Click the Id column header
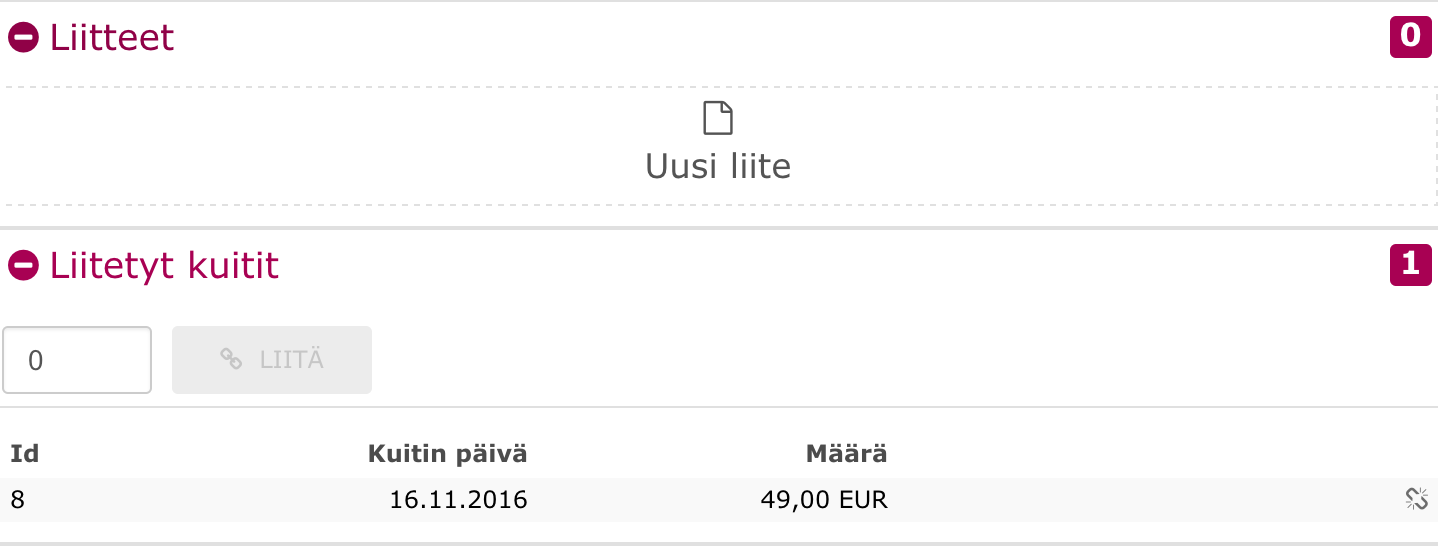Image resolution: width=1438 pixels, height=546 pixels. click(x=25, y=454)
